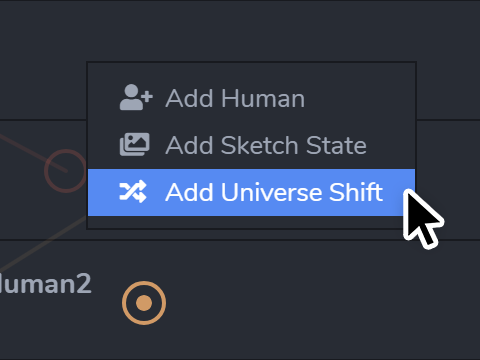Click the solid orange dot inside the ring

144,303
